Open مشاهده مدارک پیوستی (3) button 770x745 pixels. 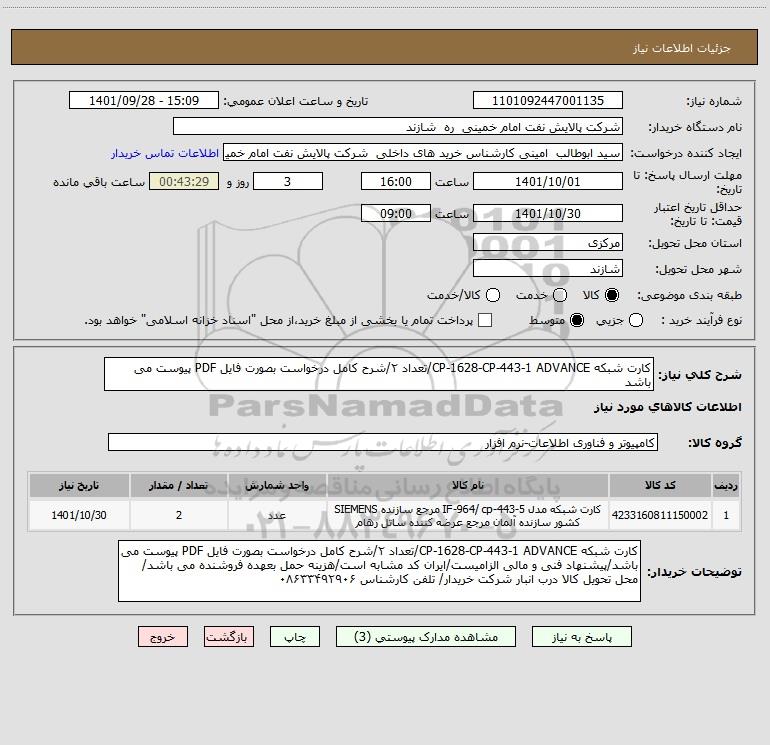pyautogui.click(x=426, y=637)
